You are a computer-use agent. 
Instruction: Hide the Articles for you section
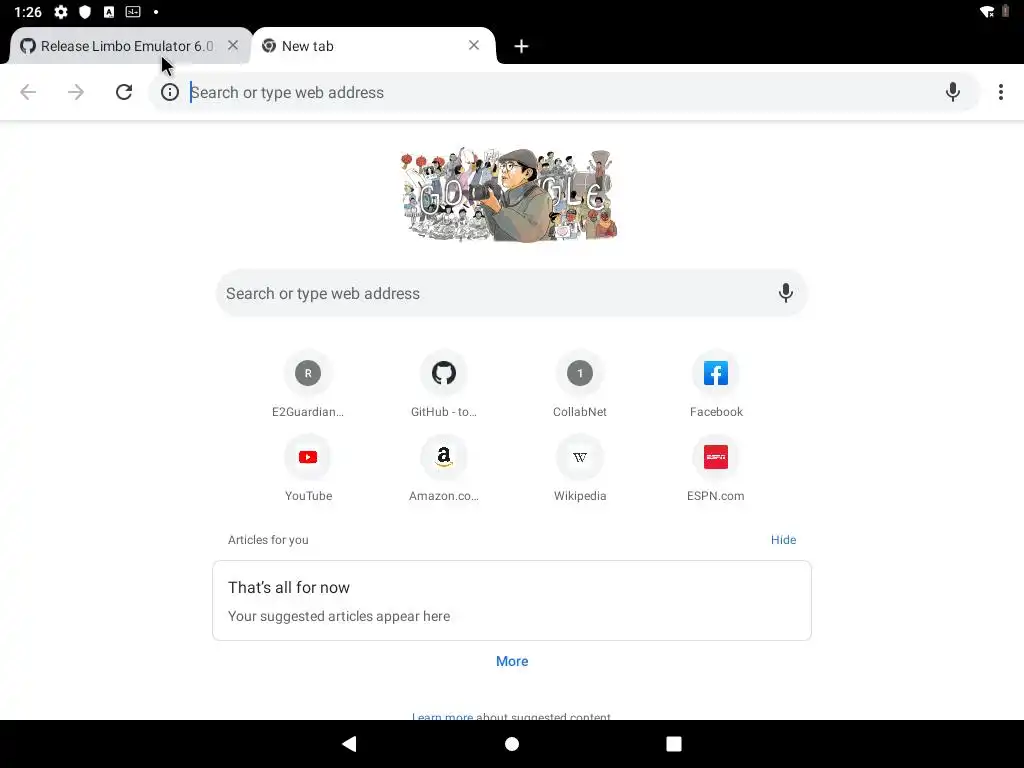click(783, 540)
